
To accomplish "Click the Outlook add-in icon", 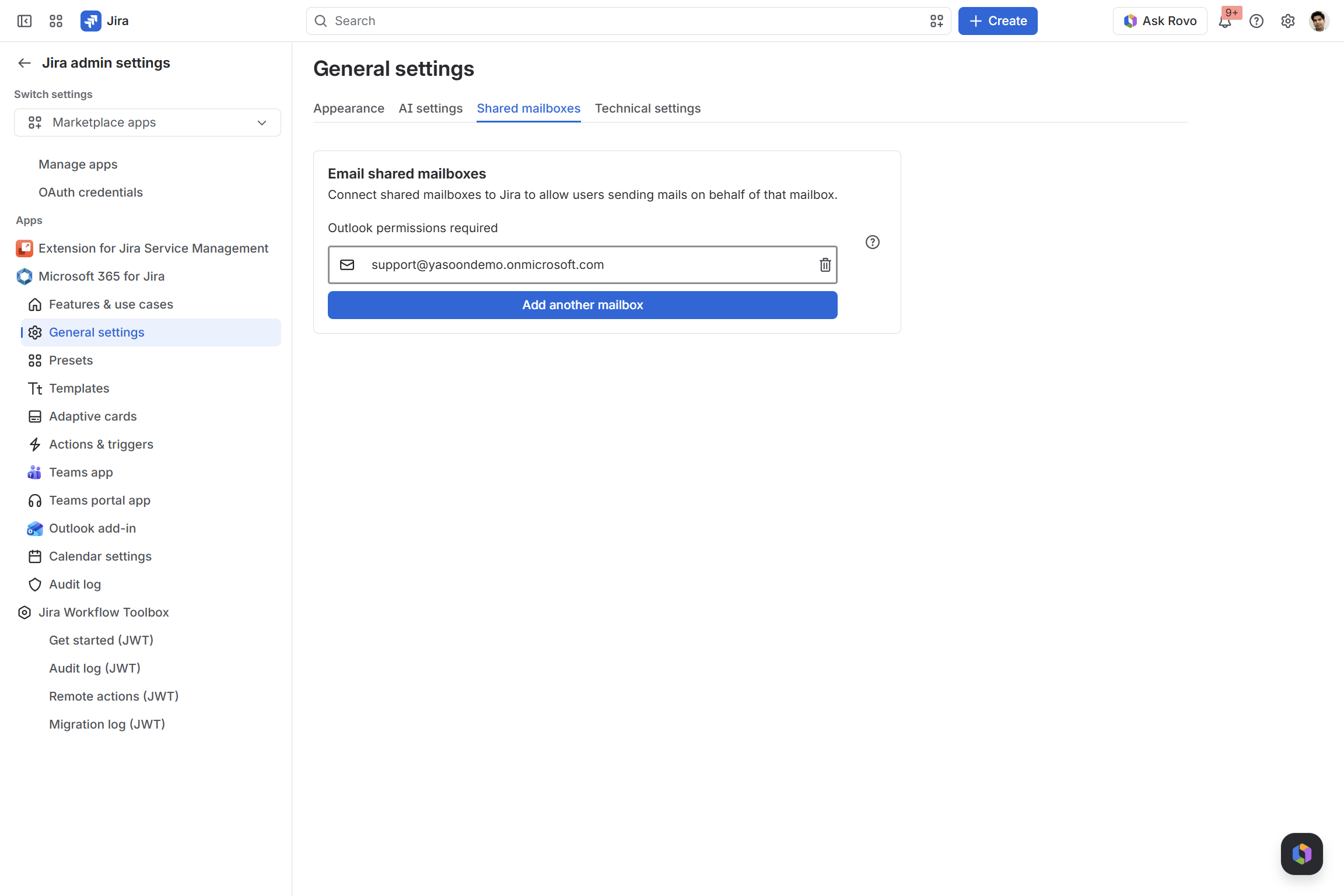I will (35, 528).
